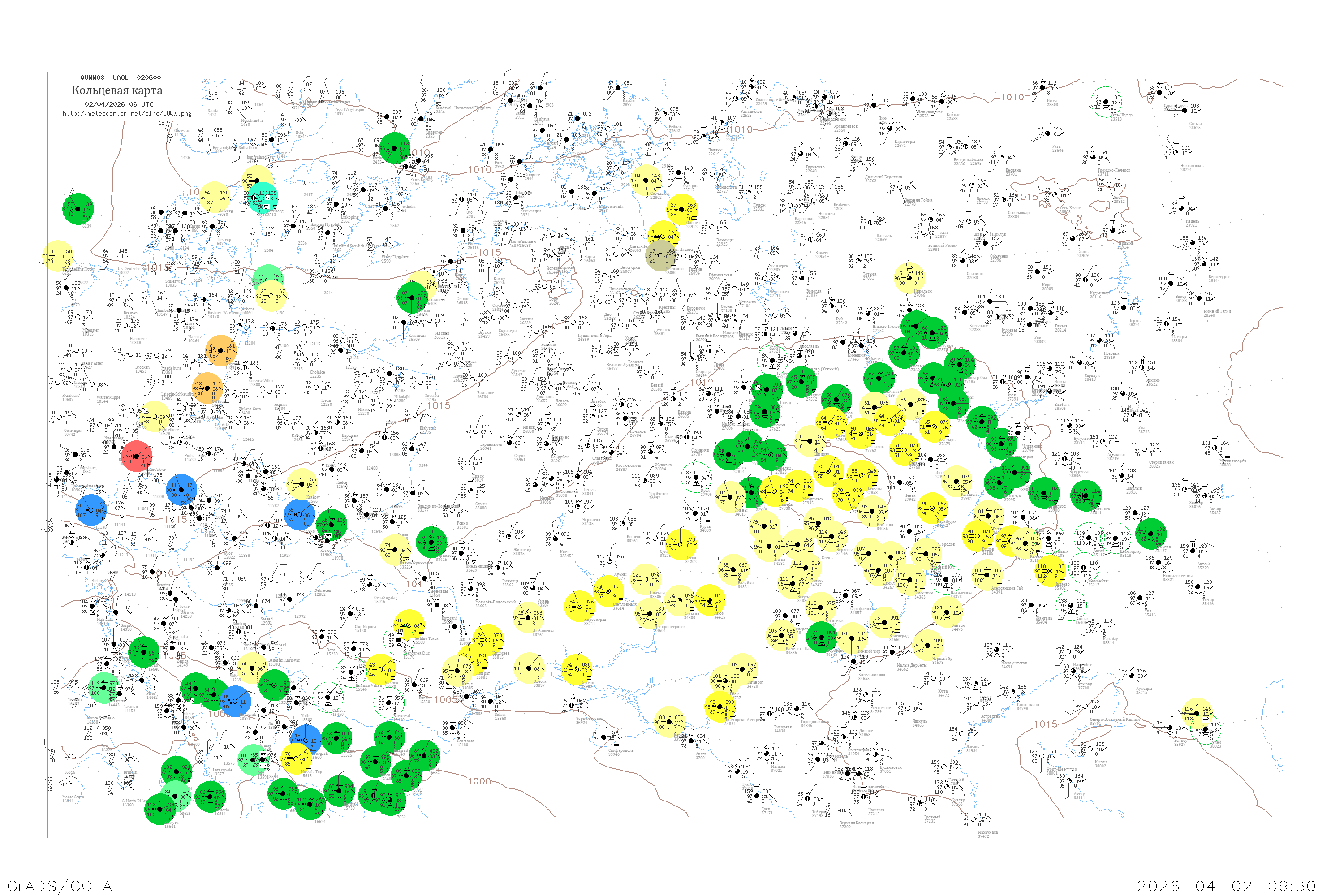Click the upper orange station circle near Angermuende
Viewport: 1344px width, 896px height.
point(221,350)
